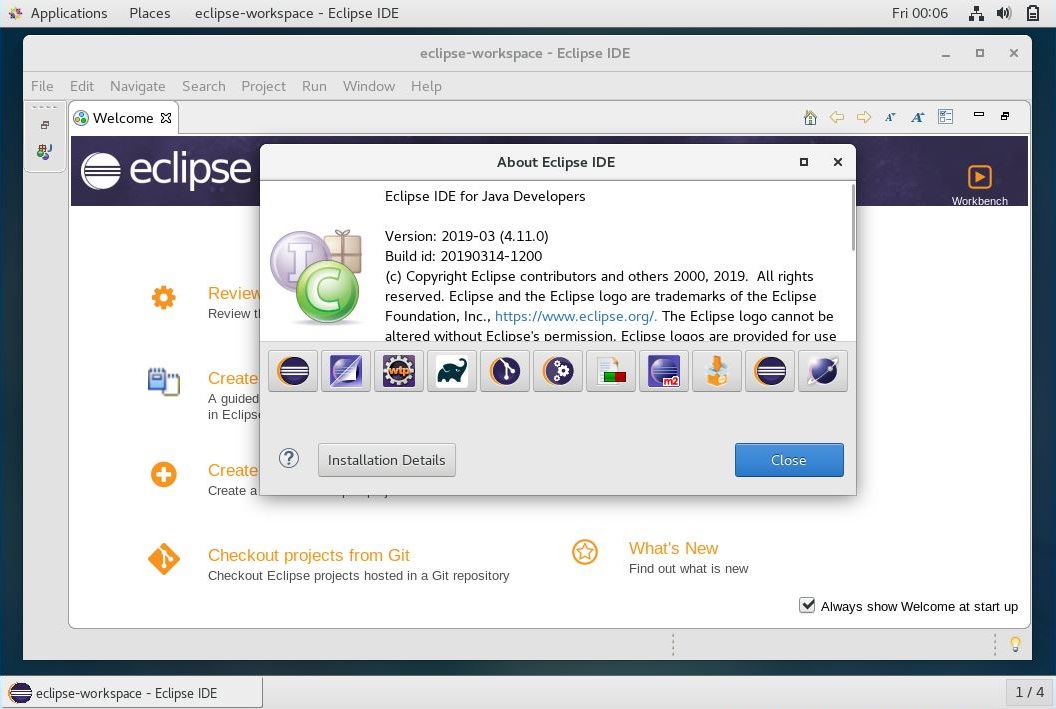Toggle Always show Welcome at start up
The height and width of the screenshot is (709, 1056).
pyautogui.click(x=806, y=605)
